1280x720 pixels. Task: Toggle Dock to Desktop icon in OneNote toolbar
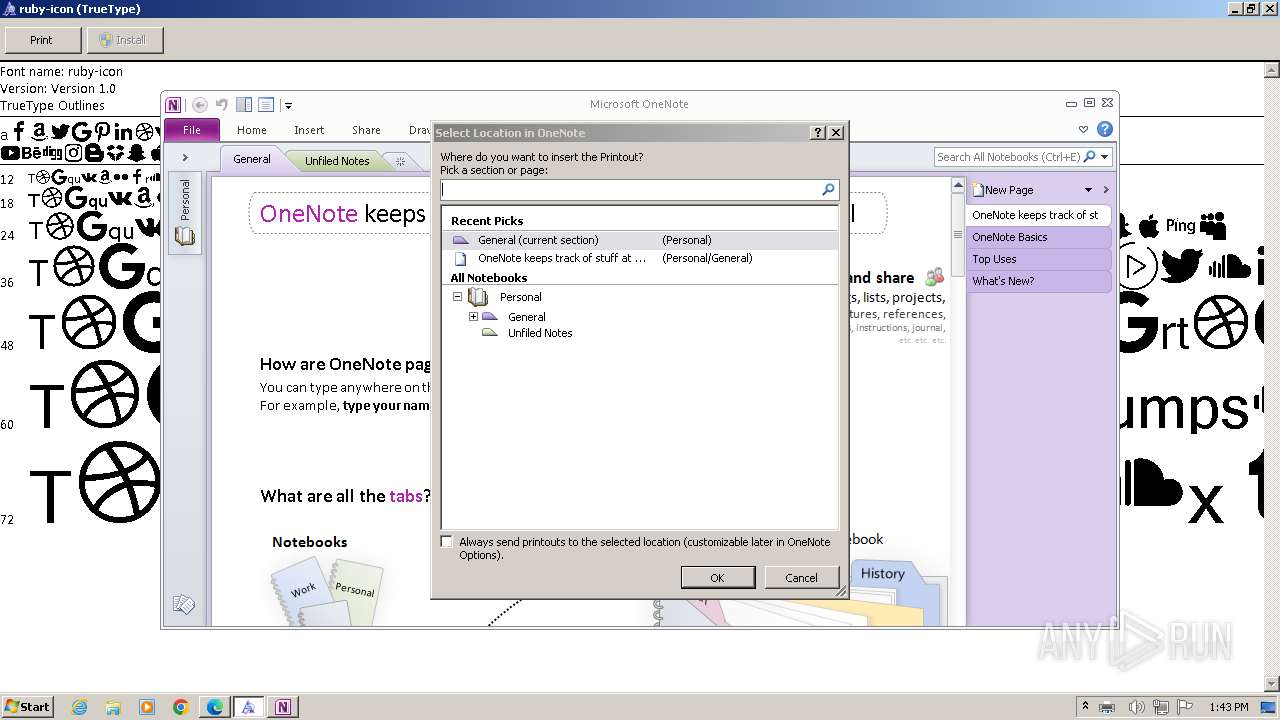tap(244, 104)
